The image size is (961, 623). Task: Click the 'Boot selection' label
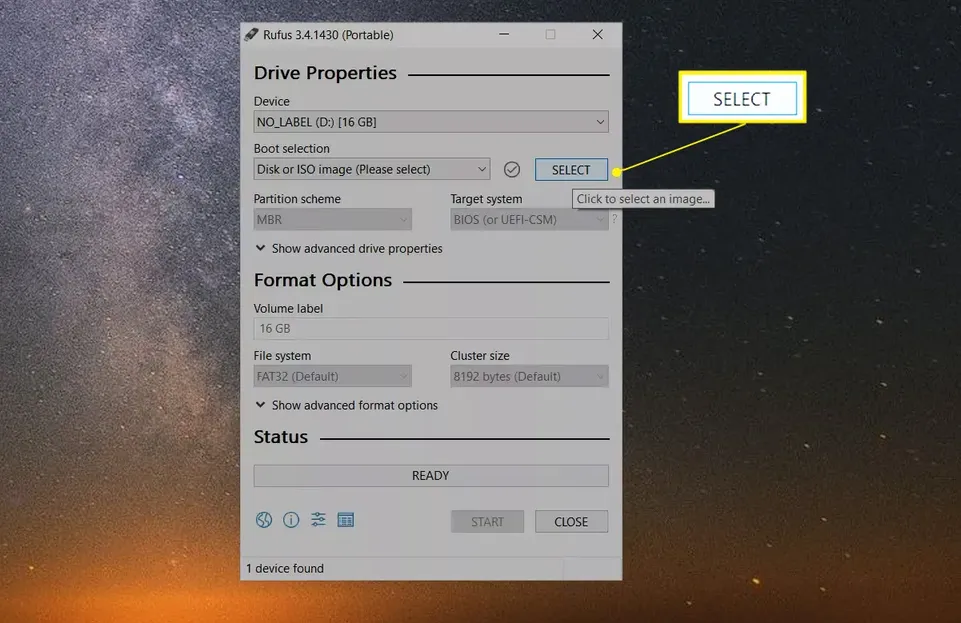coord(292,148)
